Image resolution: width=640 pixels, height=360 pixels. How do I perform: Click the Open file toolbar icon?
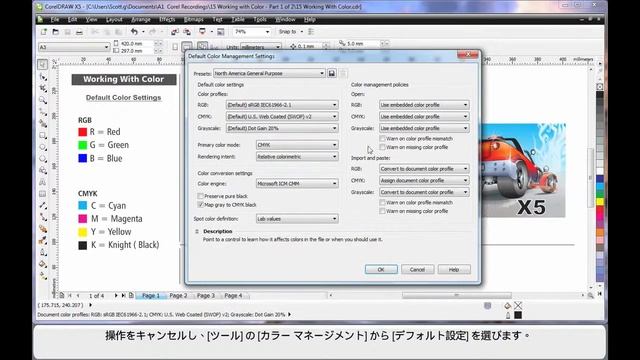click(x=56, y=32)
